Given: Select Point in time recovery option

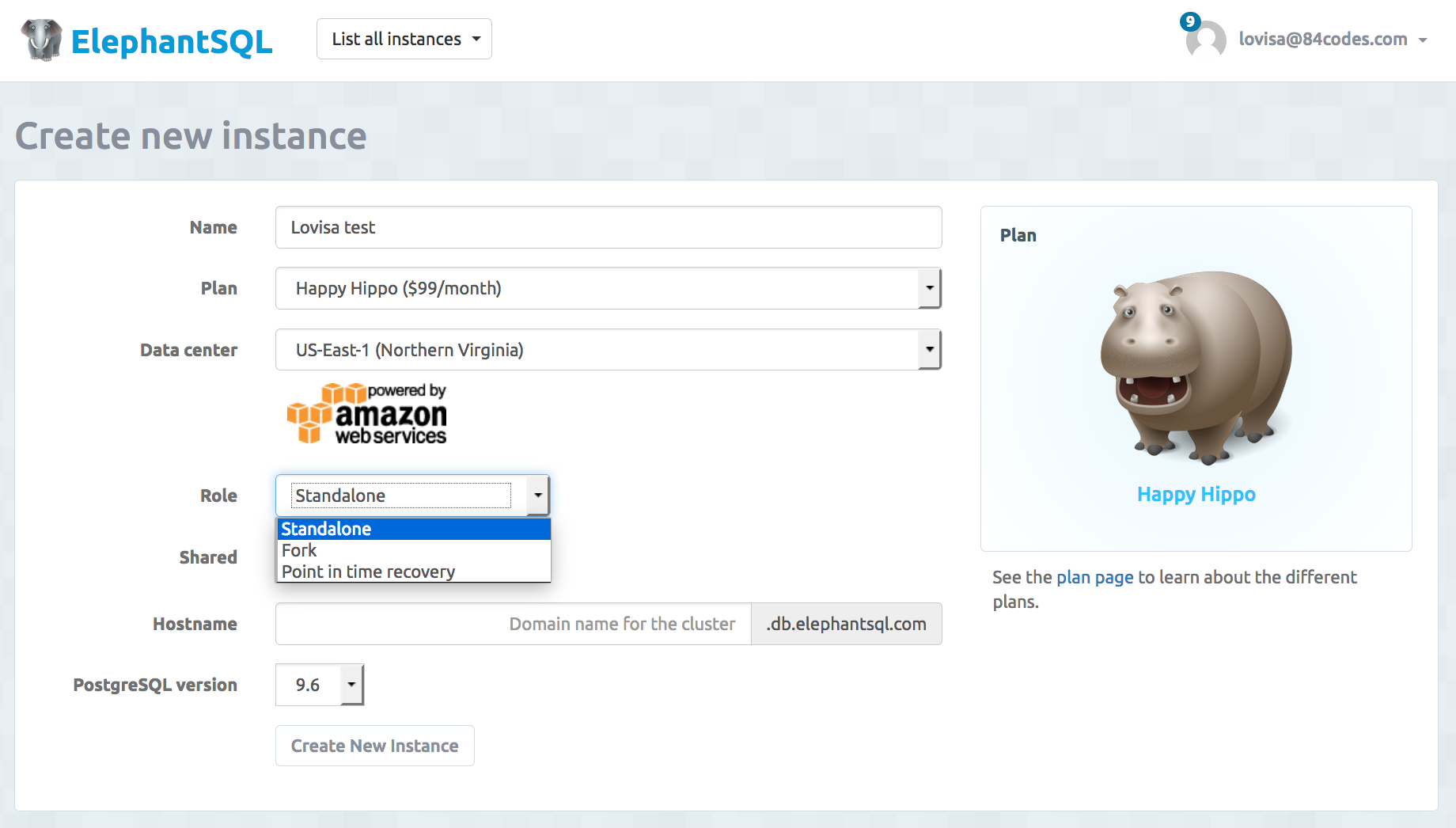Looking at the screenshot, I should tap(366, 571).
